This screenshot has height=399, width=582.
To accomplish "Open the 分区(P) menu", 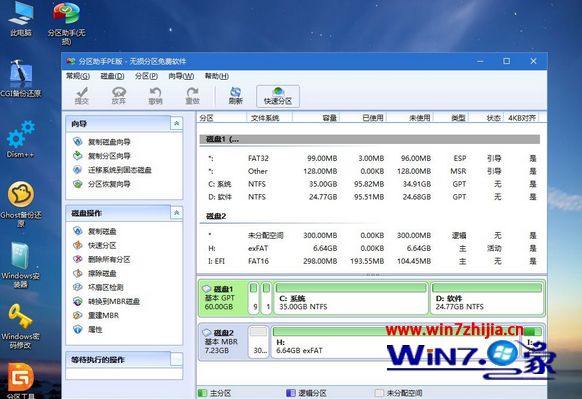I will [x=146, y=76].
